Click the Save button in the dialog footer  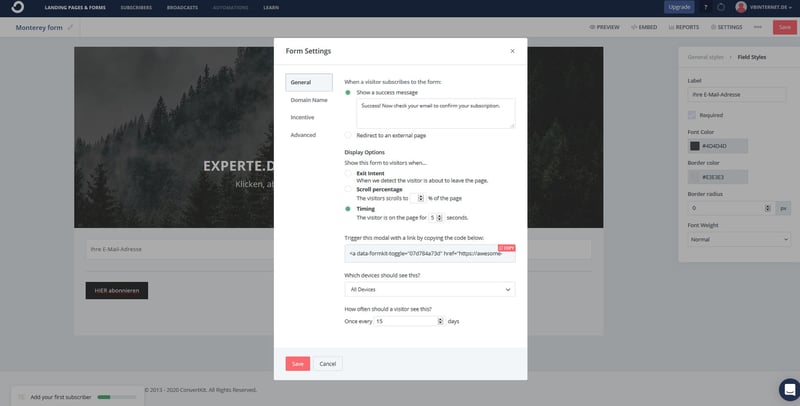tap(297, 364)
